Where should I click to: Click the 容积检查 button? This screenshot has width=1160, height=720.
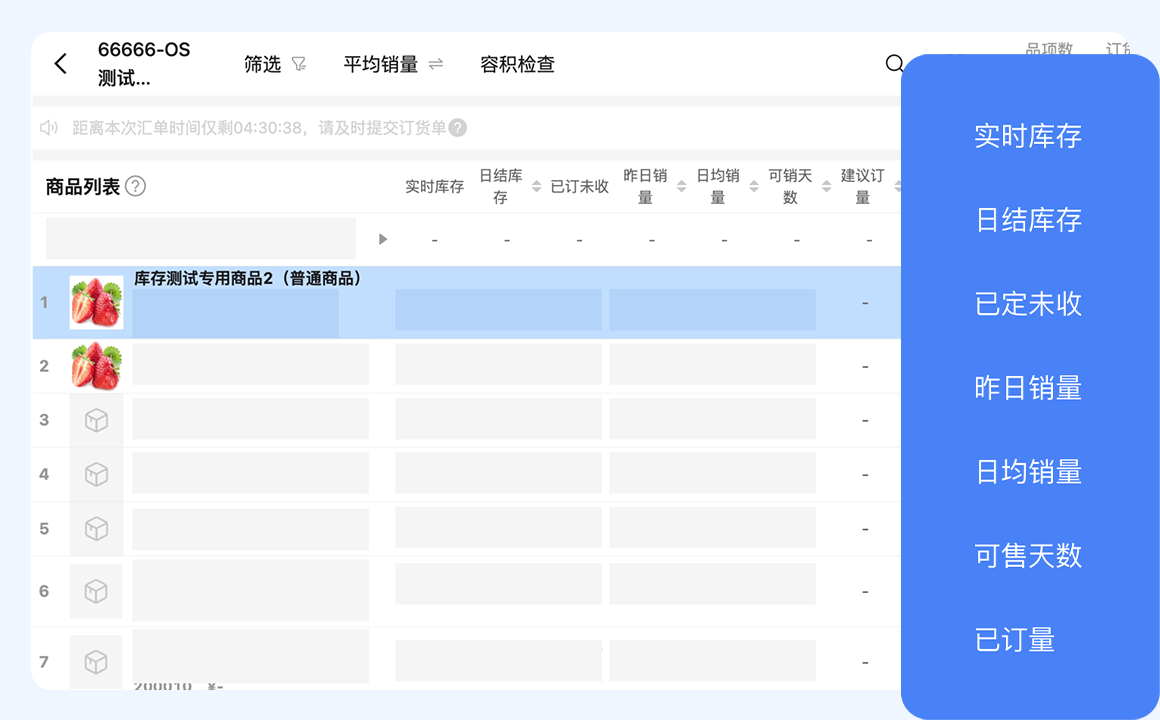coord(517,64)
